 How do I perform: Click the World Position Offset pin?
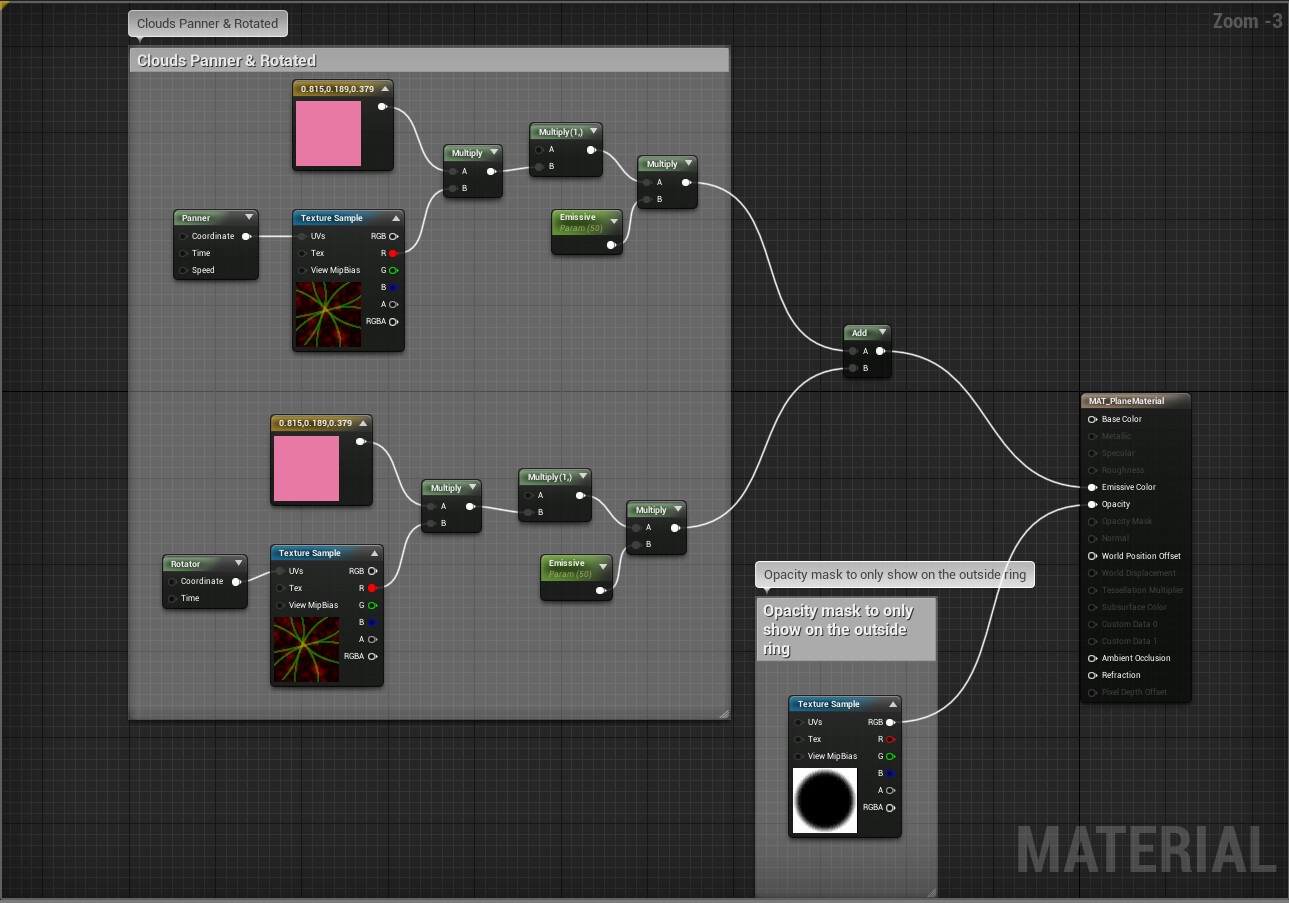[x=1092, y=556]
